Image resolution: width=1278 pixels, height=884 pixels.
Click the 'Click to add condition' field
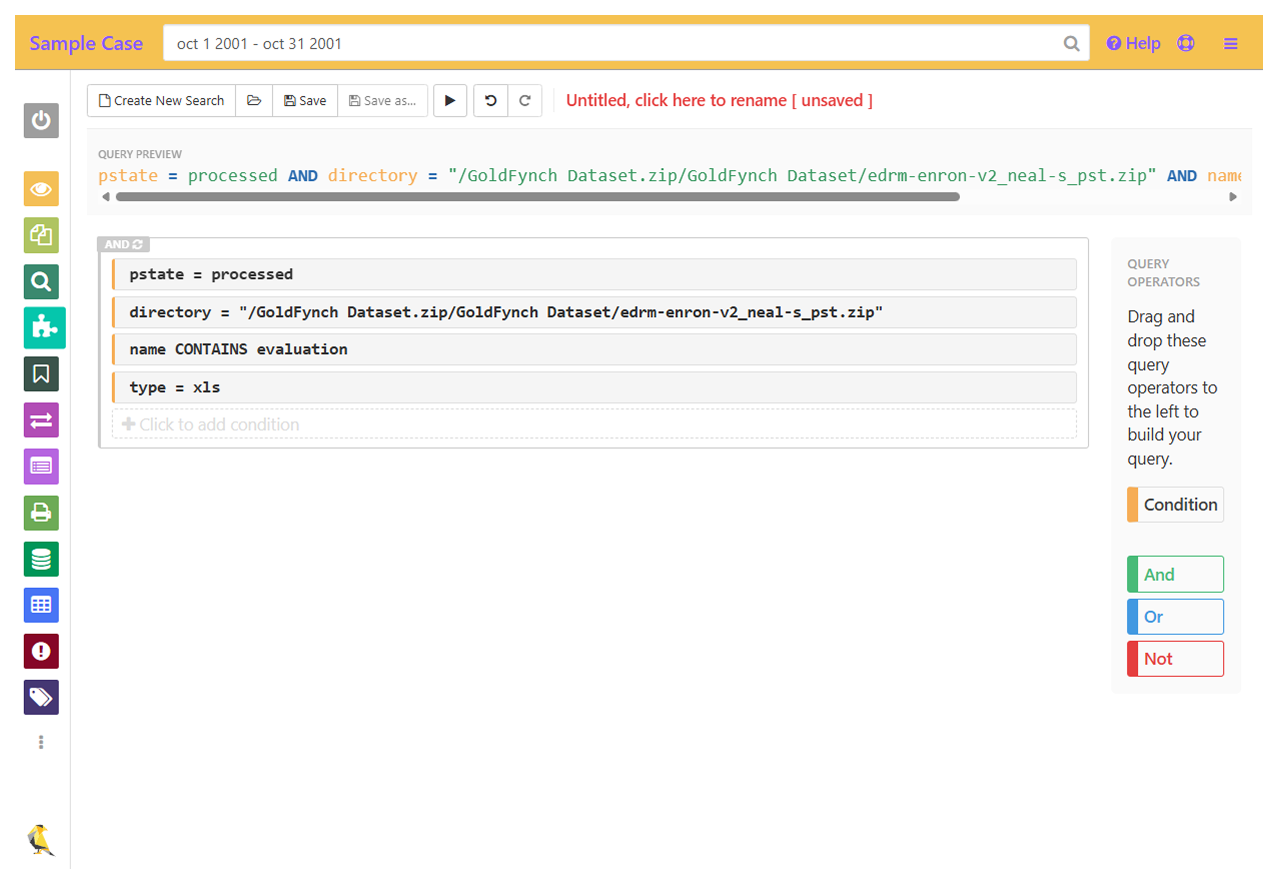click(594, 424)
